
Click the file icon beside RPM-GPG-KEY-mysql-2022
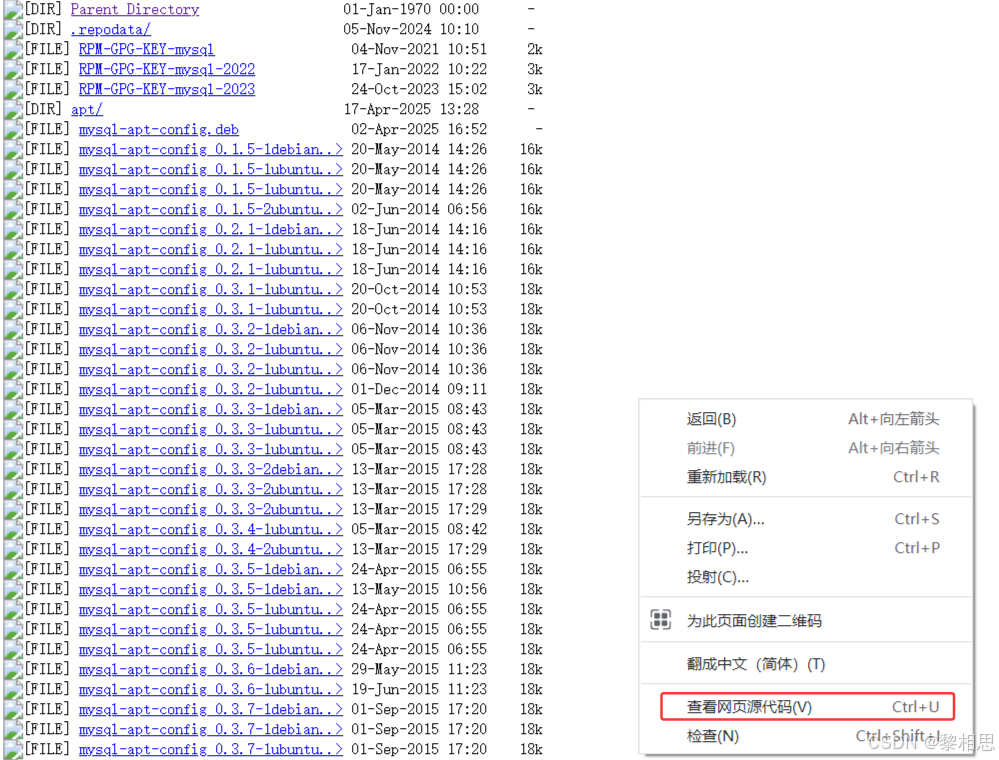pos(13,69)
